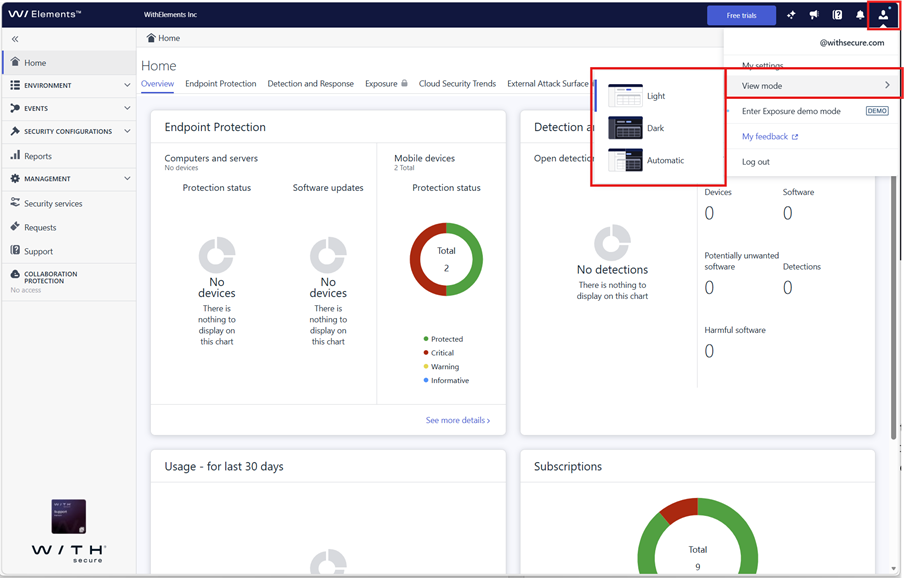Viewport: 904px width, 578px height.
Task: Expand the Management sidebar section
Action: [x=69, y=178]
